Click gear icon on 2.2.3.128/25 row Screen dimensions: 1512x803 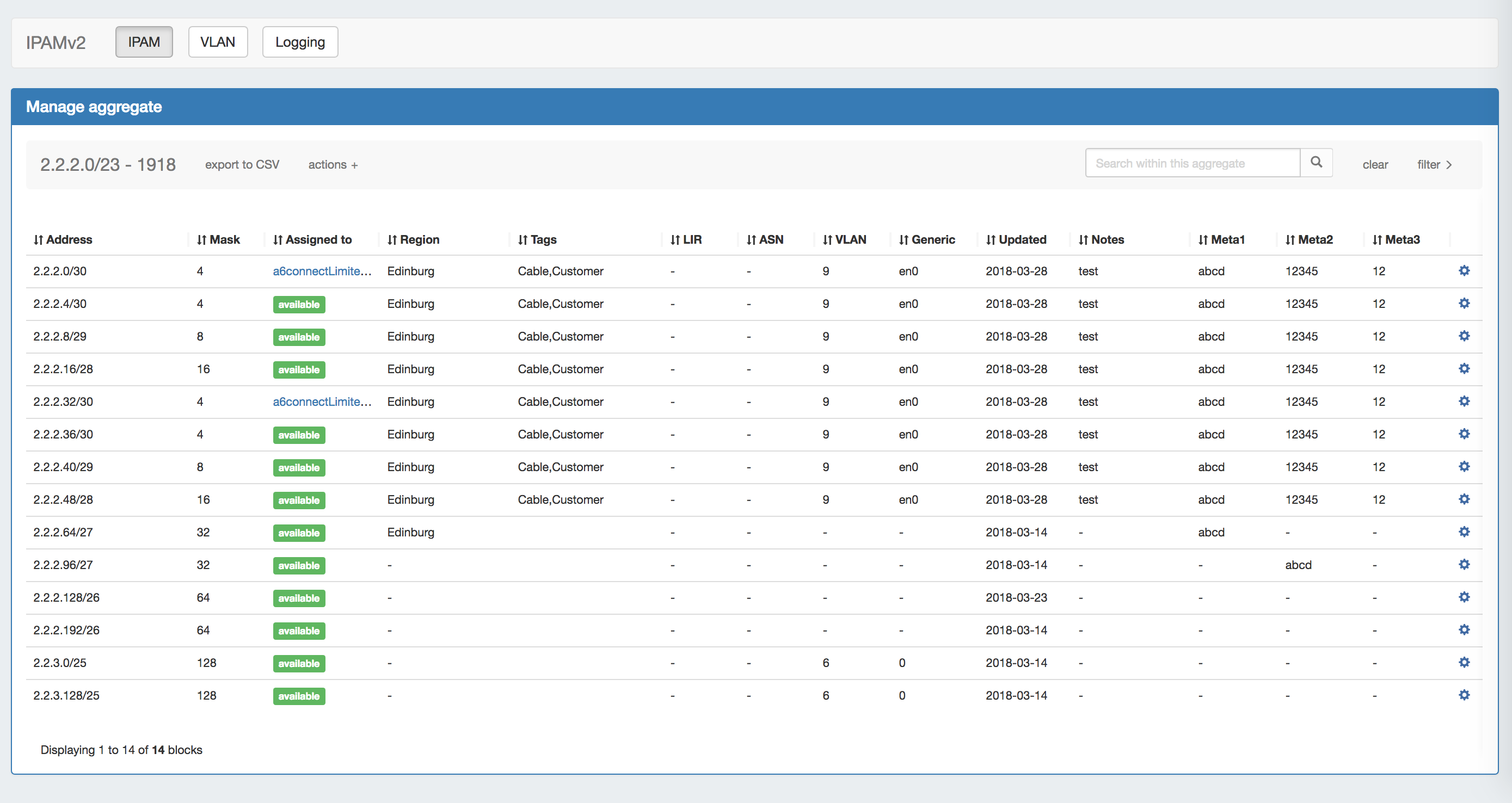(1464, 695)
